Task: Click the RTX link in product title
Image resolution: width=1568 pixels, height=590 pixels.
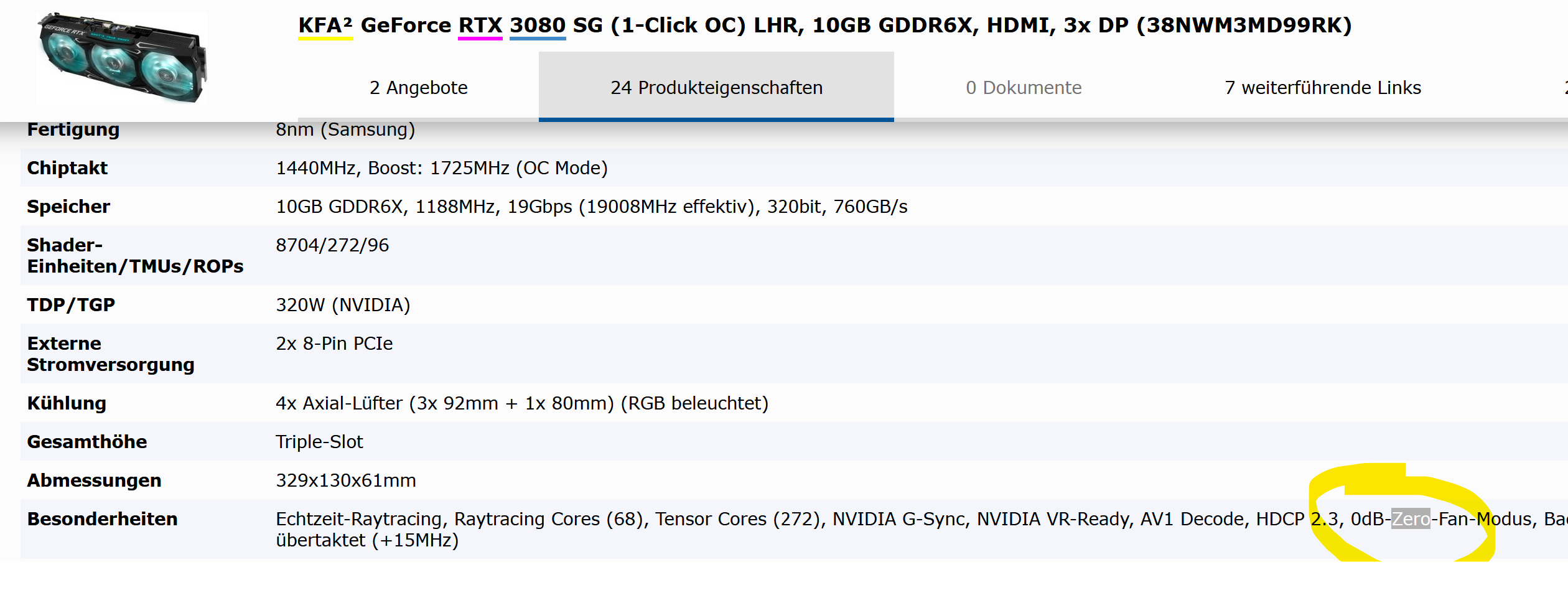Action: pyautogui.click(x=480, y=26)
